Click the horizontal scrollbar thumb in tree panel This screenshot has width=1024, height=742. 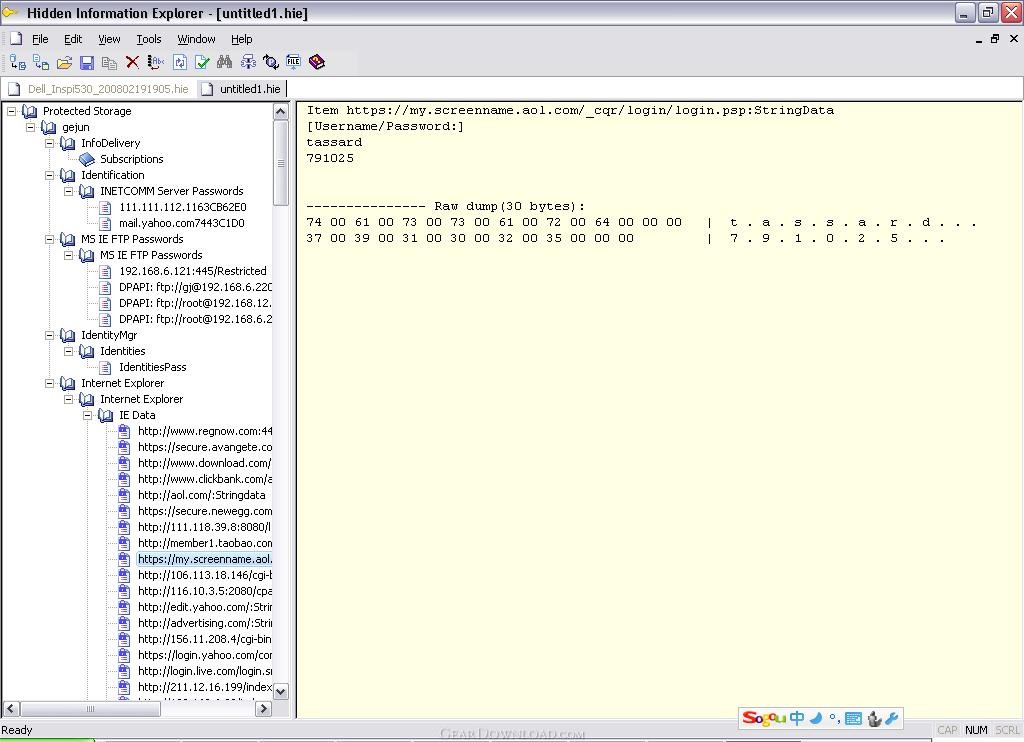(x=90, y=708)
